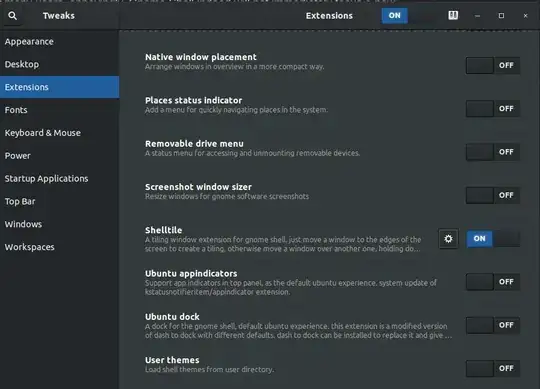Maximize the Tweaks window

coord(501,16)
